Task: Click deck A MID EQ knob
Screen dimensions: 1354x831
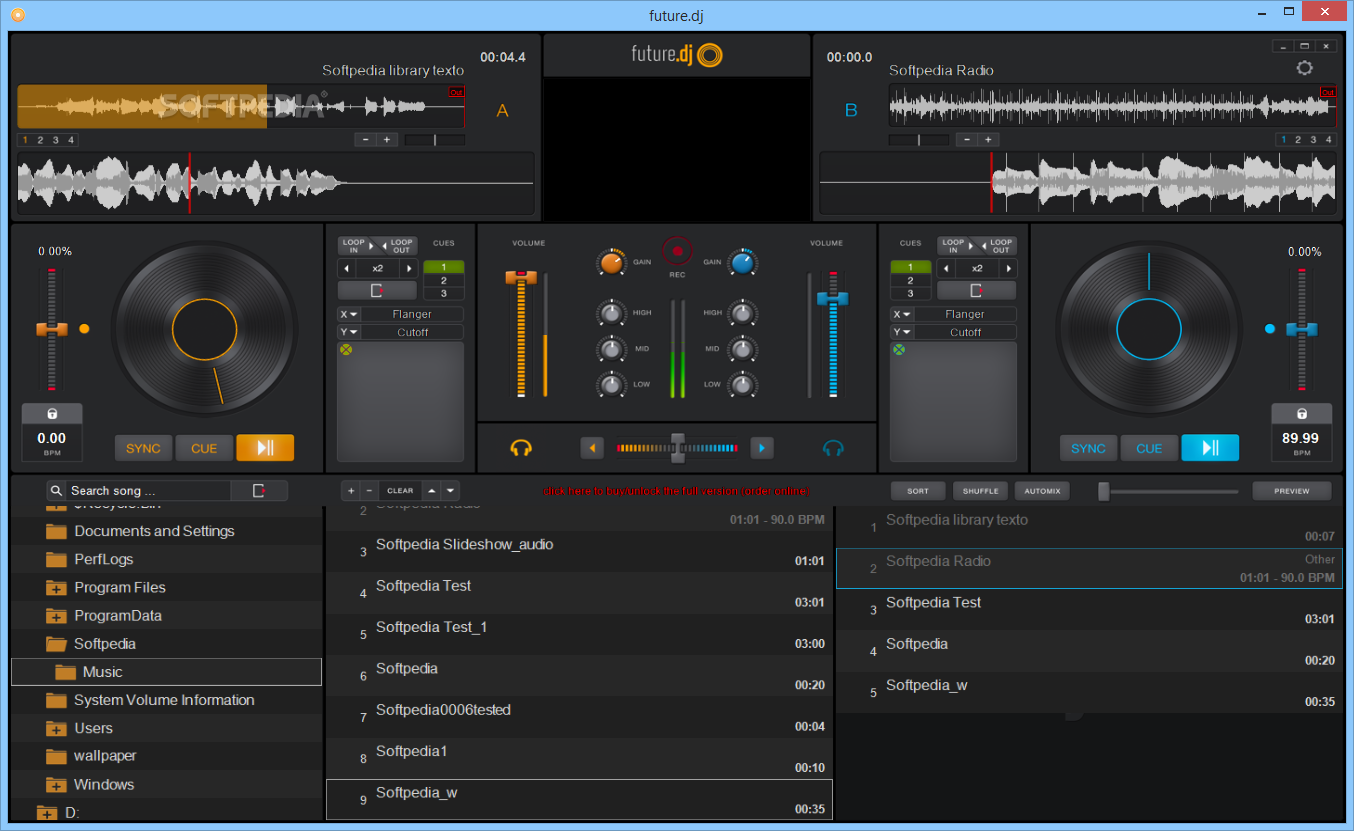Action: tap(611, 349)
